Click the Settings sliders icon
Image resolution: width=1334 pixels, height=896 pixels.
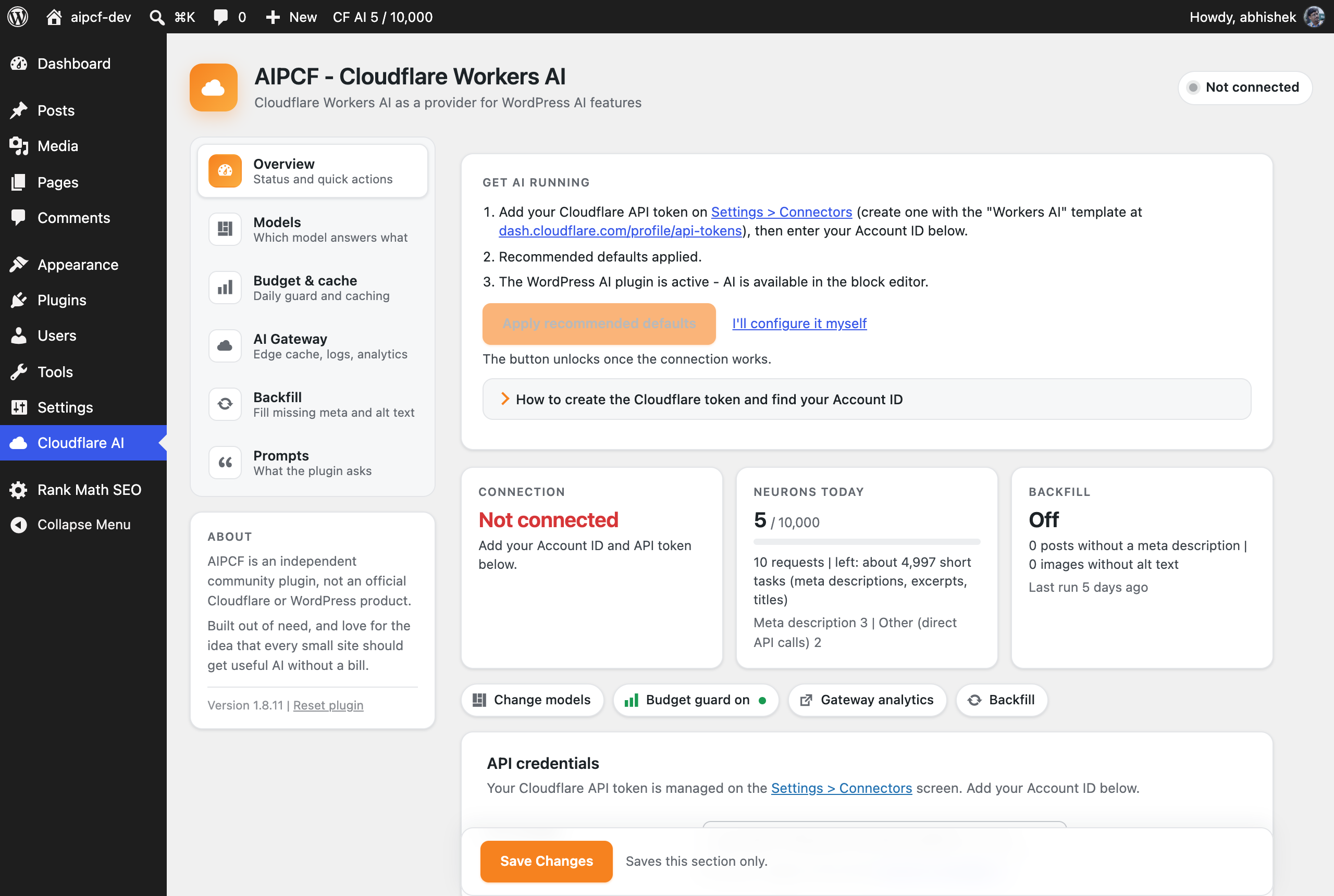[19, 407]
